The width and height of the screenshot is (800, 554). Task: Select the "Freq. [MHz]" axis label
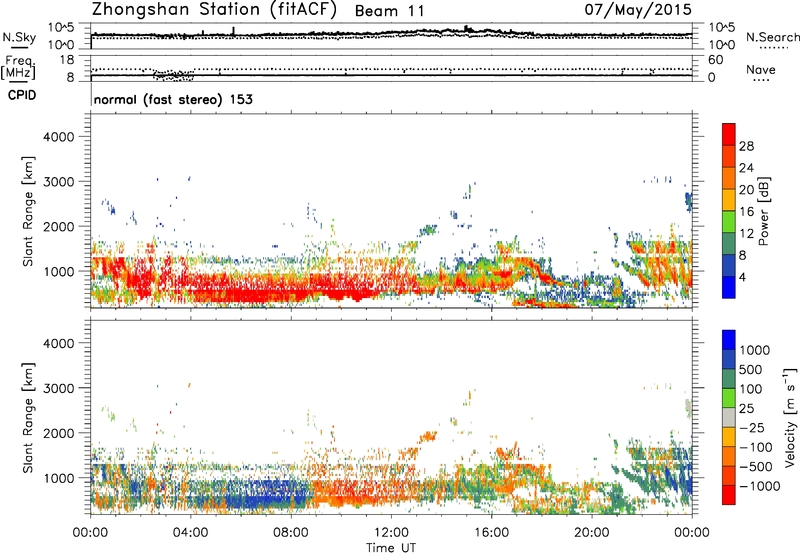tap(18, 67)
